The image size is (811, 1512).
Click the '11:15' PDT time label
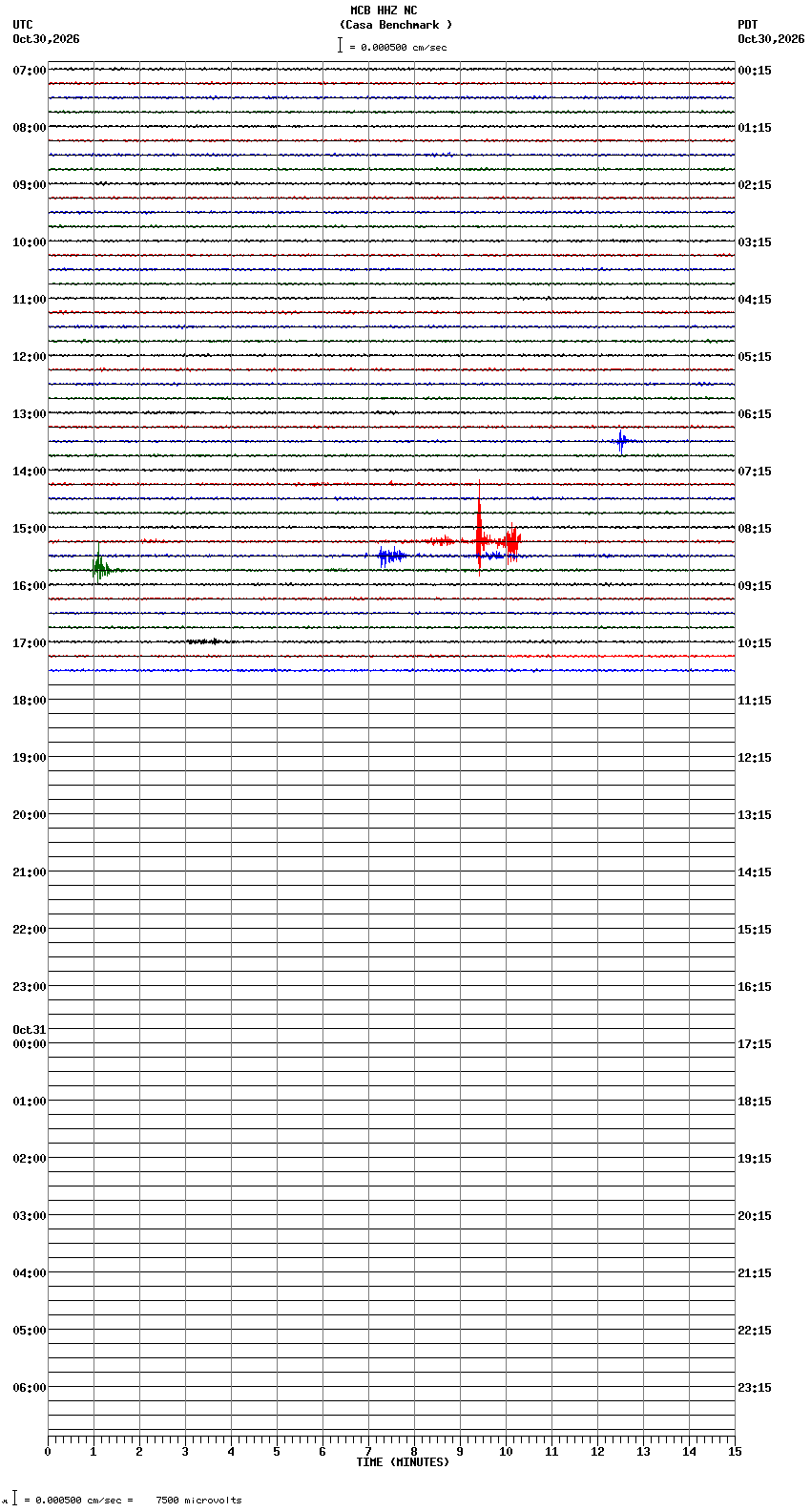pos(755,701)
